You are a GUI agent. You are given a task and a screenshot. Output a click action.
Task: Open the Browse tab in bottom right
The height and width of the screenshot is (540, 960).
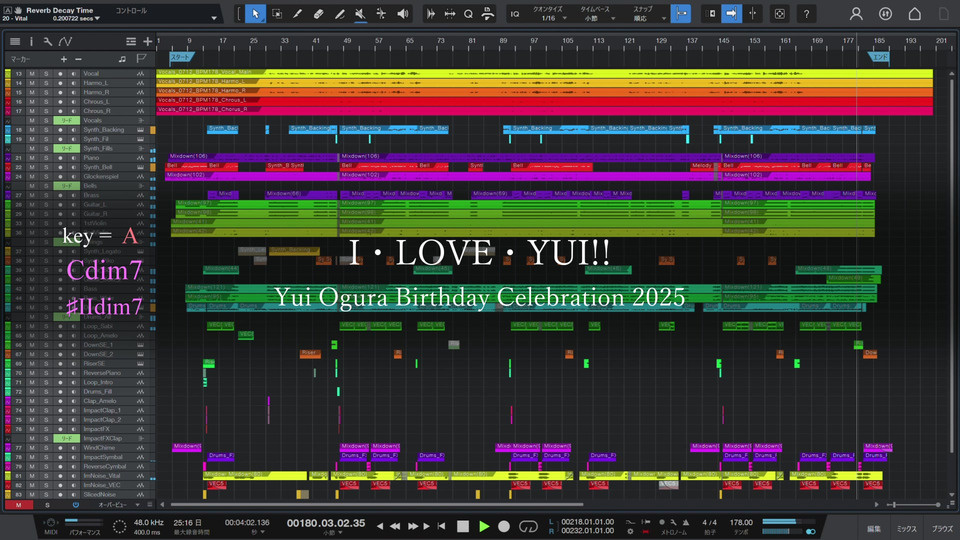(942, 529)
